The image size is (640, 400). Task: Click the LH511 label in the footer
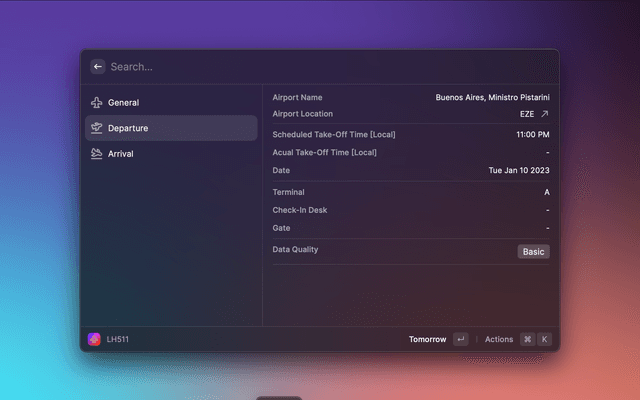coord(118,339)
